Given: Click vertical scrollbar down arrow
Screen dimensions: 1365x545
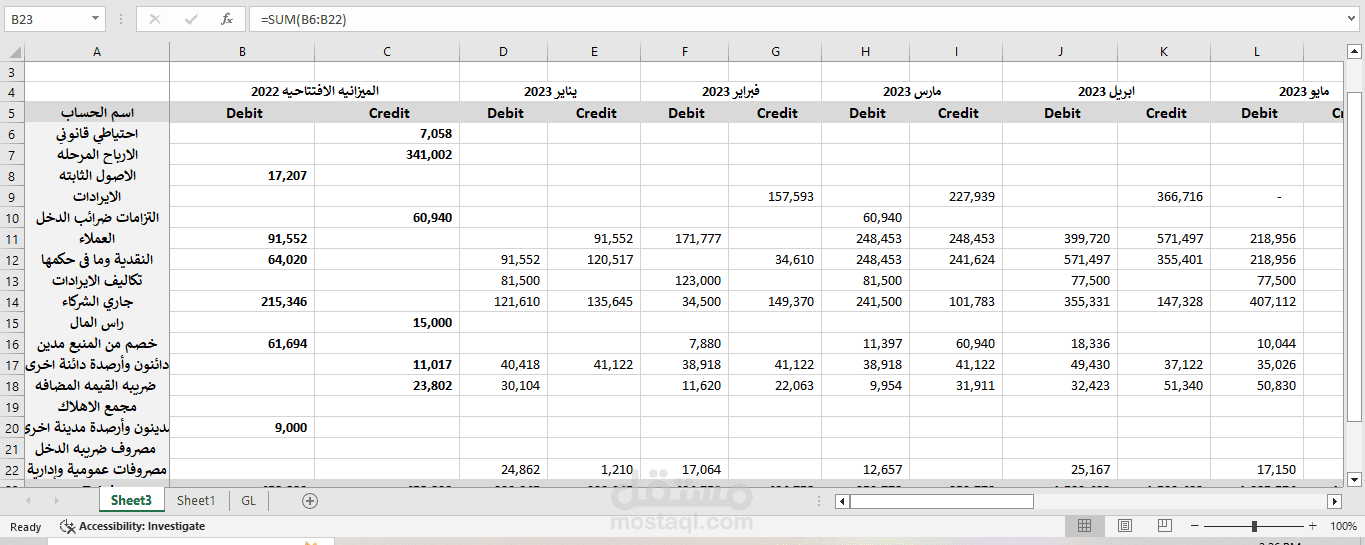Looking at the screenshot, I should pyautogui.click(x=1354, y=478).
